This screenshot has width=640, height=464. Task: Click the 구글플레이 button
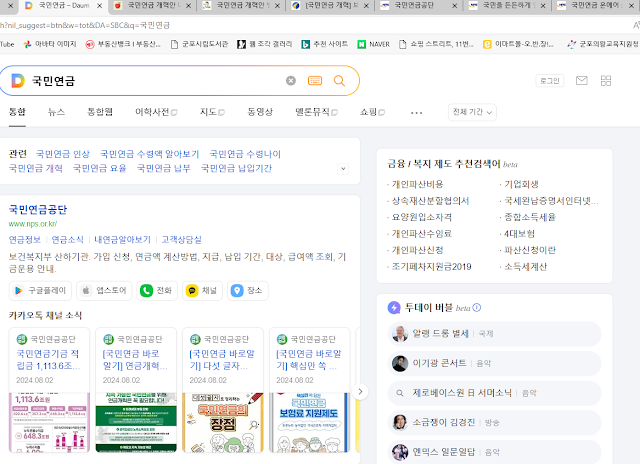(40, 291)
